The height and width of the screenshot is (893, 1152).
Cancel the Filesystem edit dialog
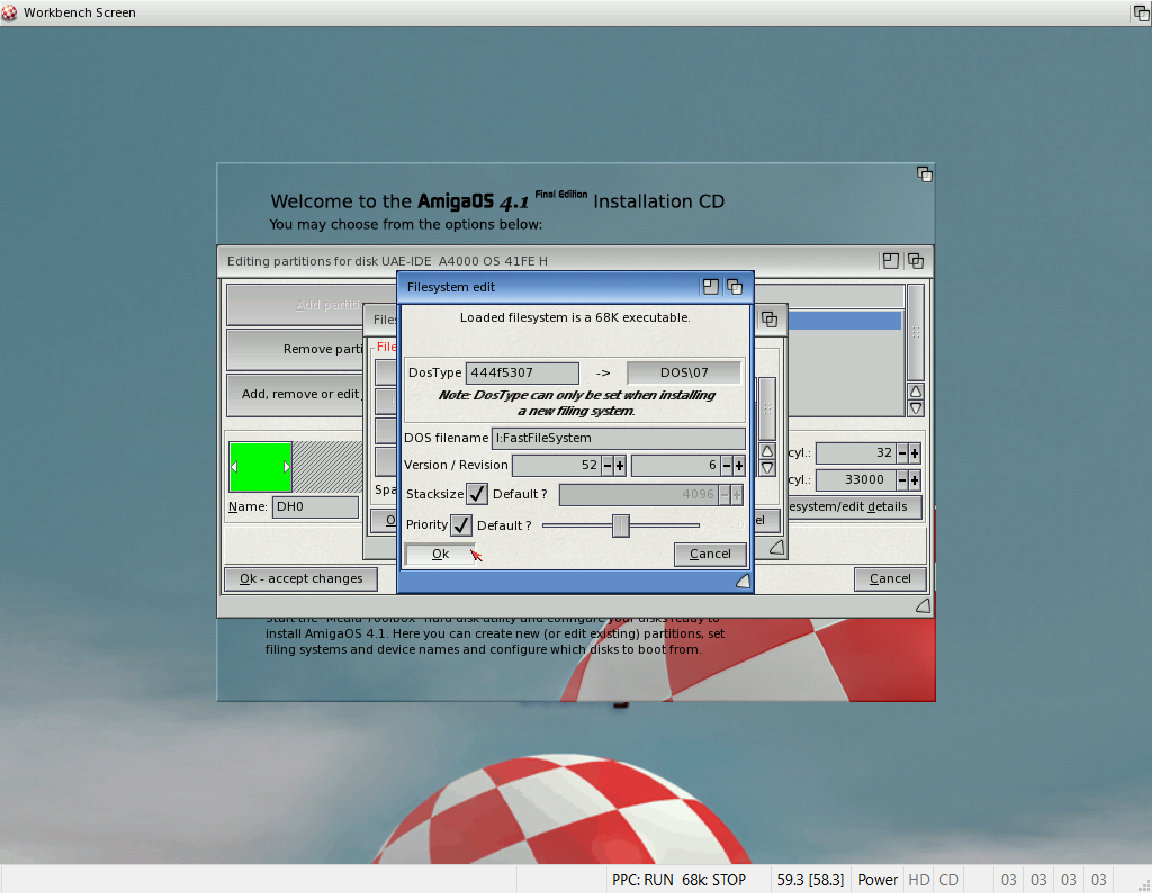point(710,554)
